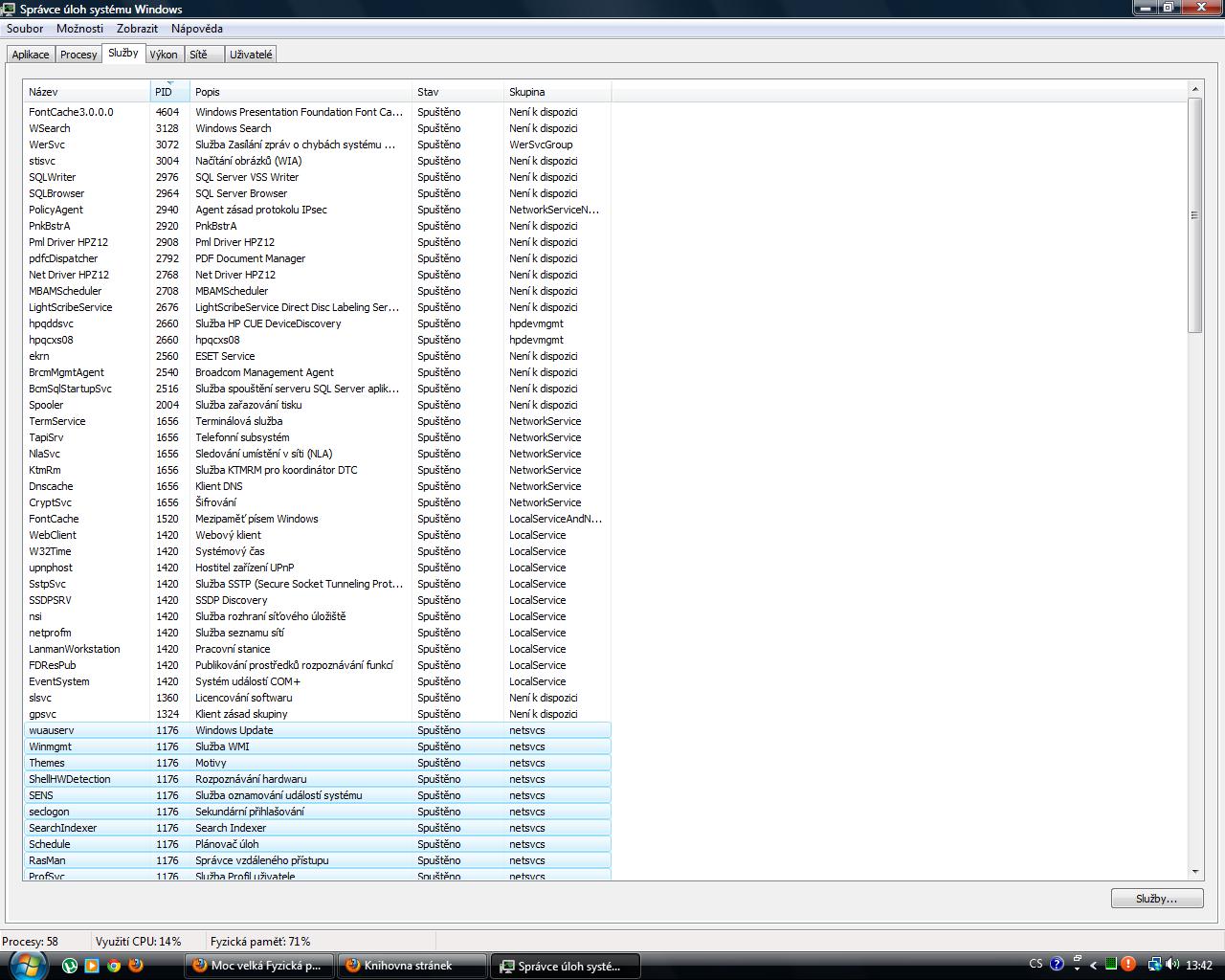Select the TermService row
This screenshot has width=1225, height=980.
click(317, 421)
